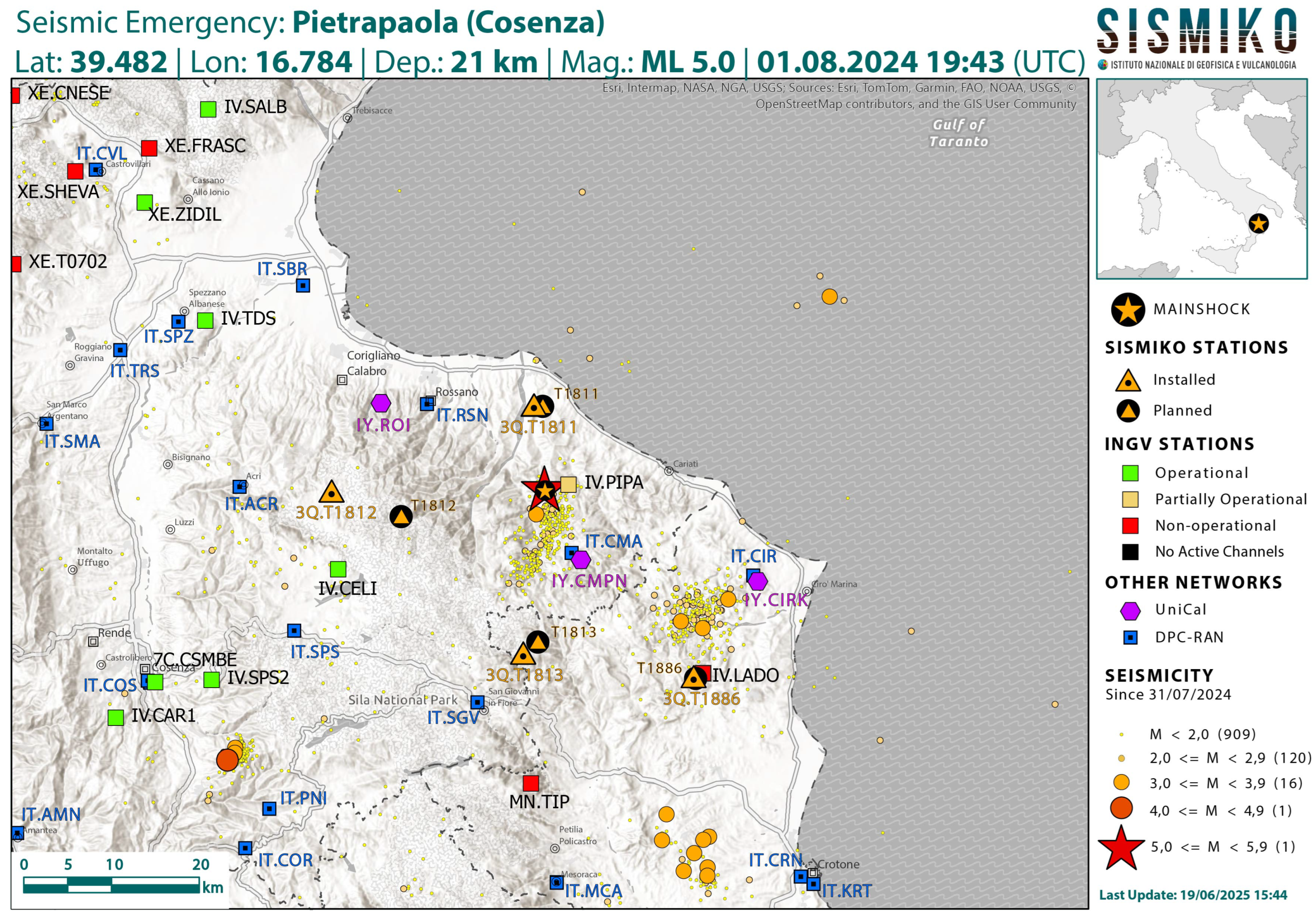Click the IY.CMPN purple hexagon marker
The height and width of the screenshot is (920, 1316).
(581, 559)
